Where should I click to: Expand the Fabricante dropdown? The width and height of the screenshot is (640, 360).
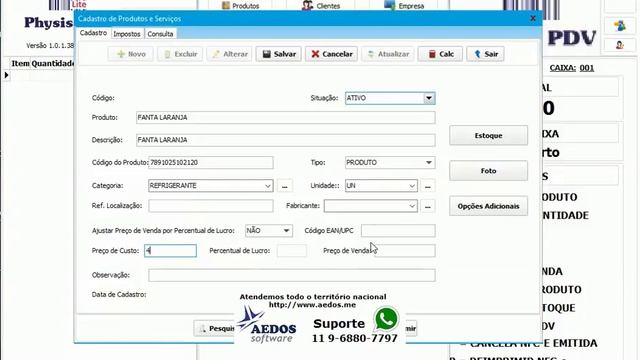(412, 206)
